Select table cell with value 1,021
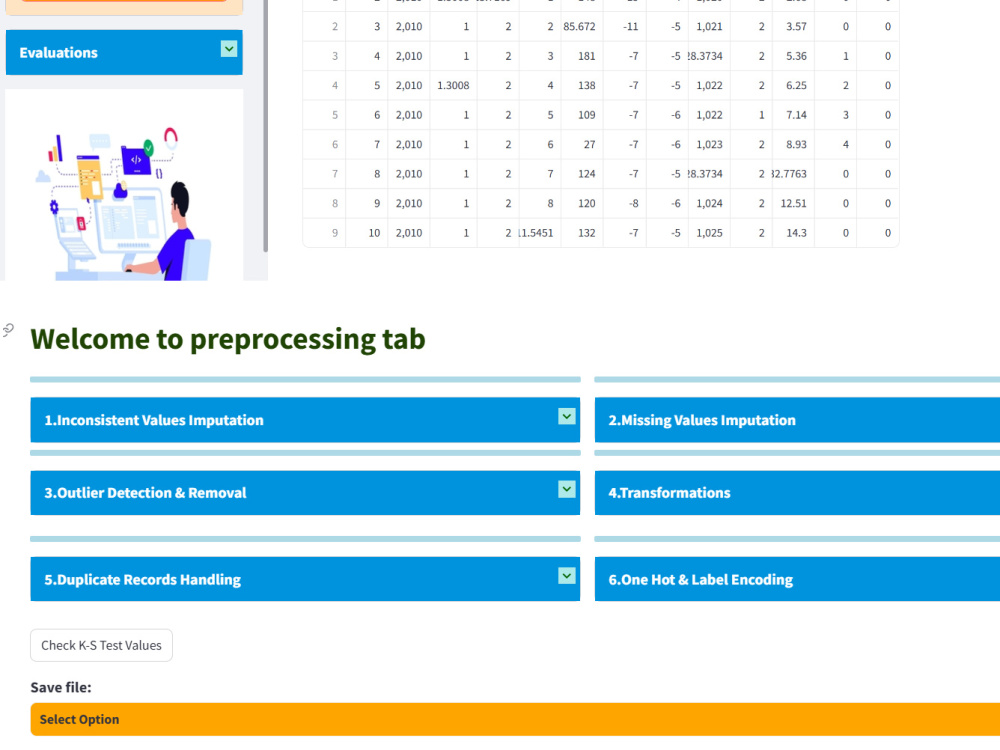Viewport: 1000px width, 750px height. point(709,27)
